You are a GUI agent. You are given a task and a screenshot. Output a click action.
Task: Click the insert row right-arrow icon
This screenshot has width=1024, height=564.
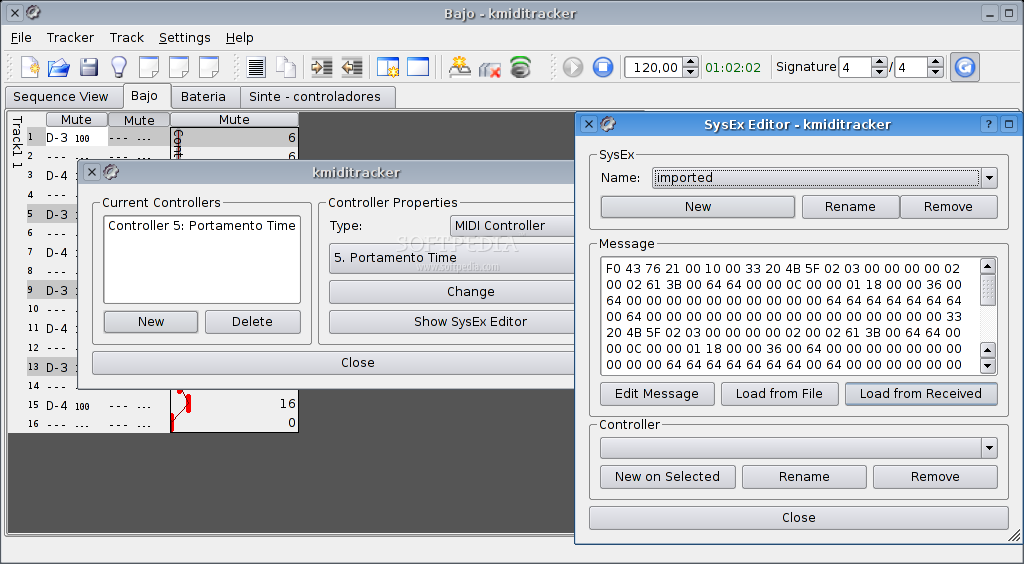coord(321,67)
